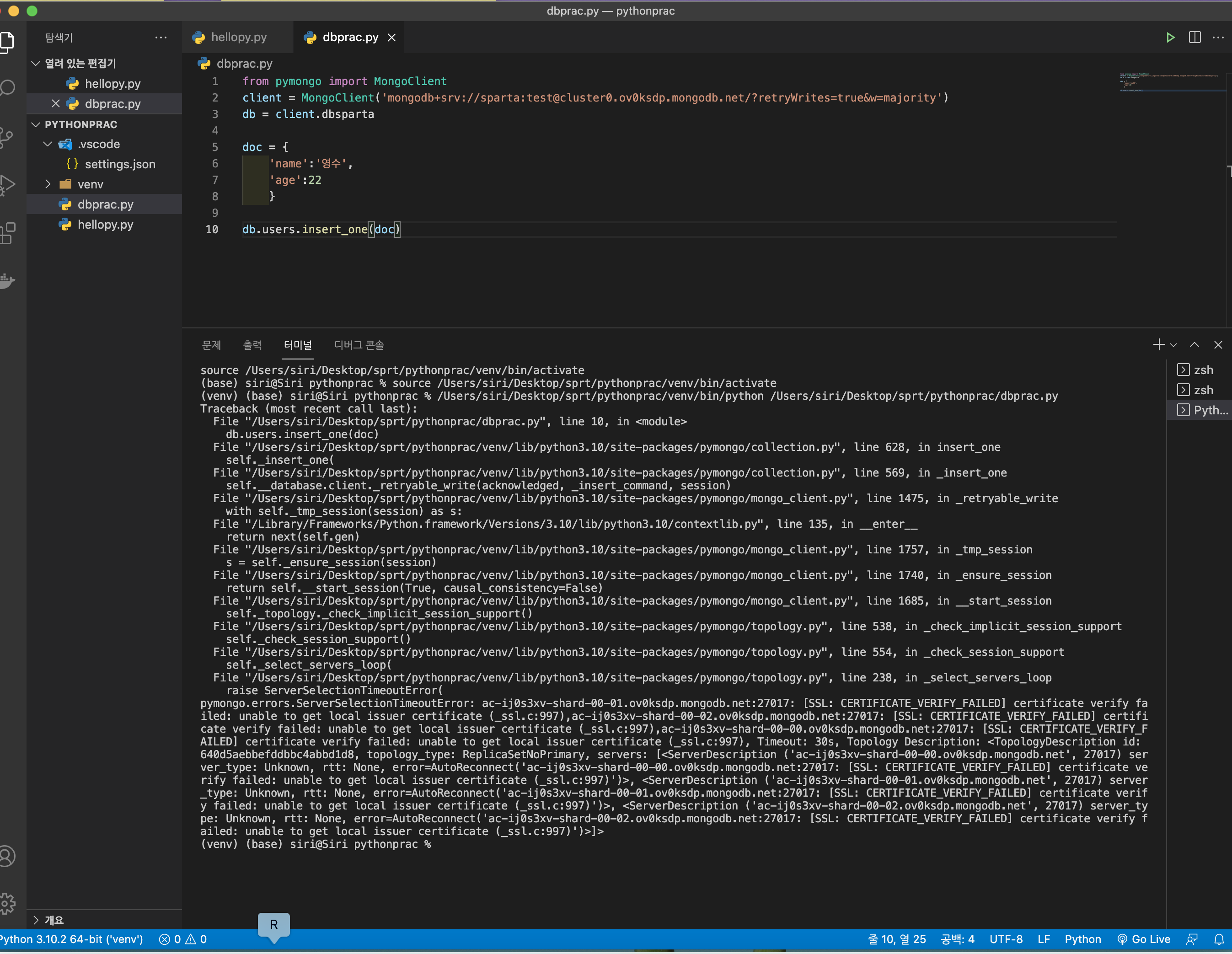Viewport: 1232px width, 954px height.
Task: Open the 문제 (Problems) panel tab
Action: 212,345
